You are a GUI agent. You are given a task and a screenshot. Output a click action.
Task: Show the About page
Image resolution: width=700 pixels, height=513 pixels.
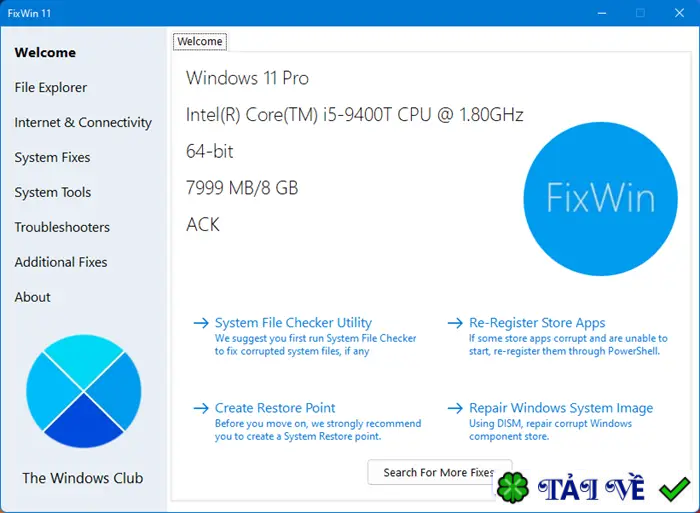[x=33, y=297]
